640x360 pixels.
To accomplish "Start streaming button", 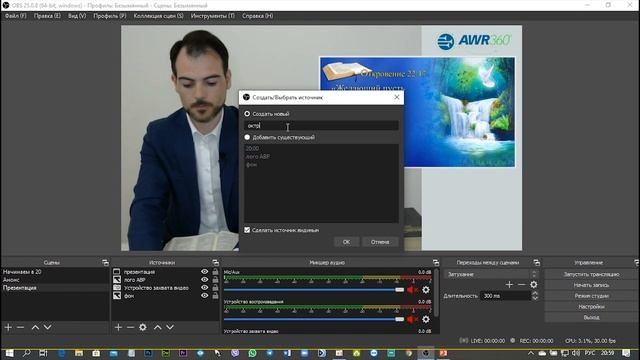I will [591, 274].
